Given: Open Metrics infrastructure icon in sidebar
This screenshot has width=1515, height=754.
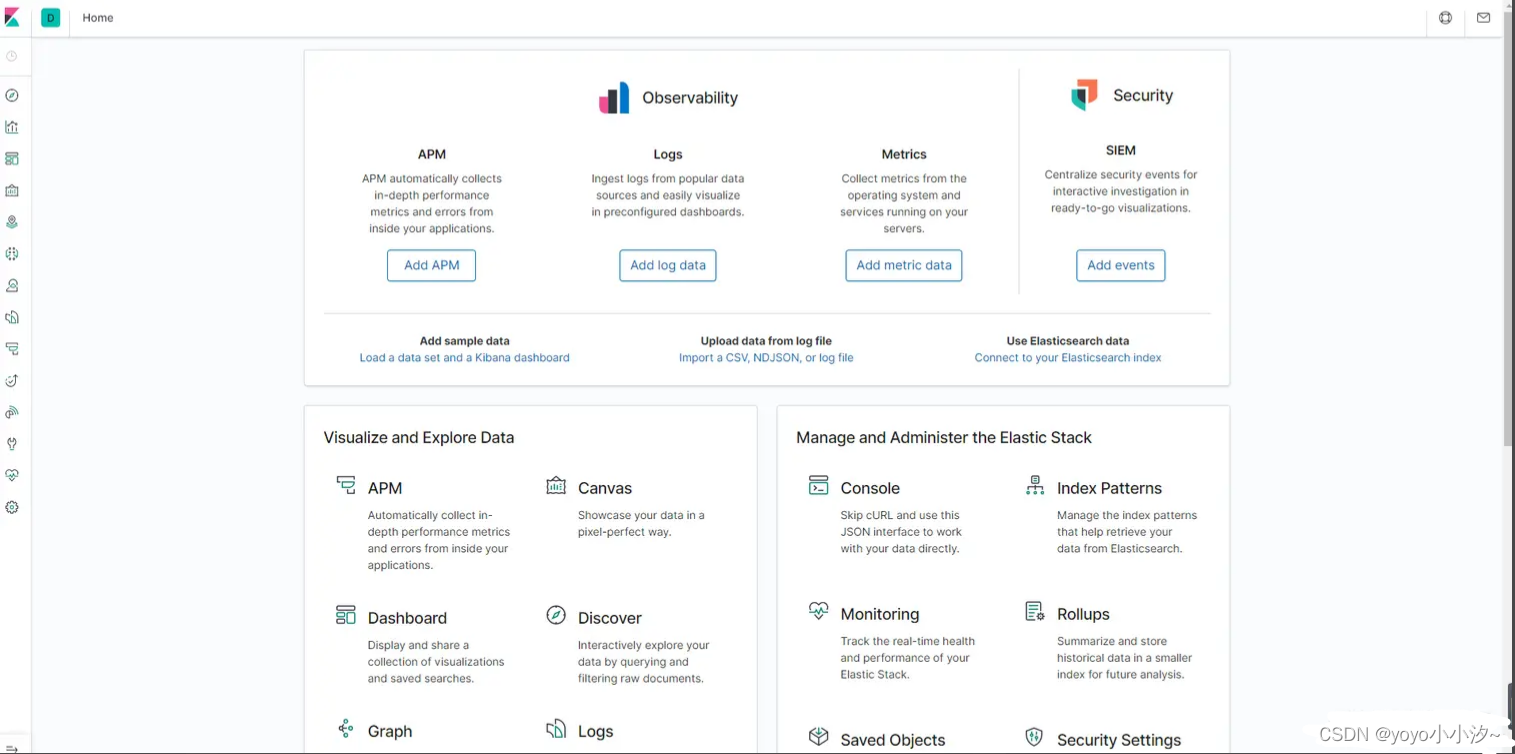Looking at the screenshot, I should pos(12,285).
